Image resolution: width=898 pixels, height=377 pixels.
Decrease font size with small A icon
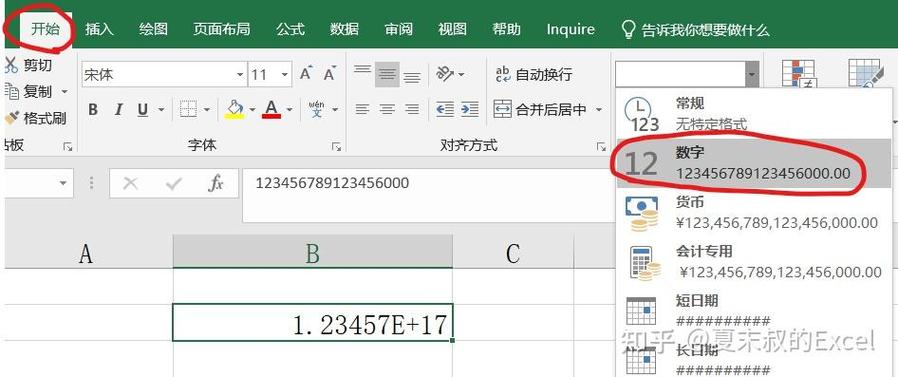click(x=330, y=74)
